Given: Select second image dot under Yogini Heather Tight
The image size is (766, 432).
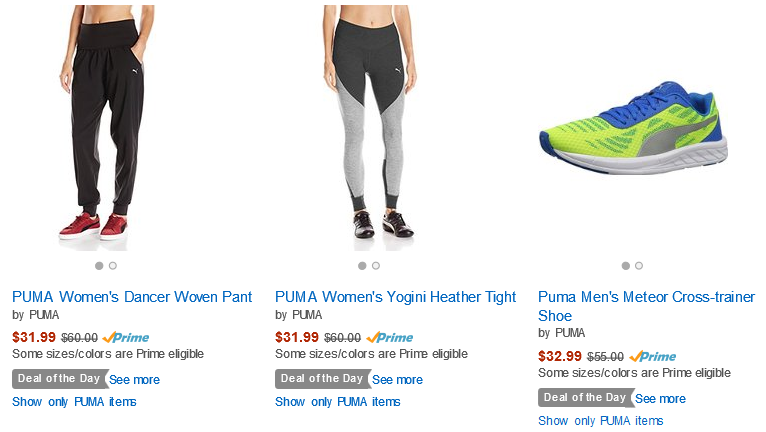Looking at the screenshot, I should [x=376, y=266].
